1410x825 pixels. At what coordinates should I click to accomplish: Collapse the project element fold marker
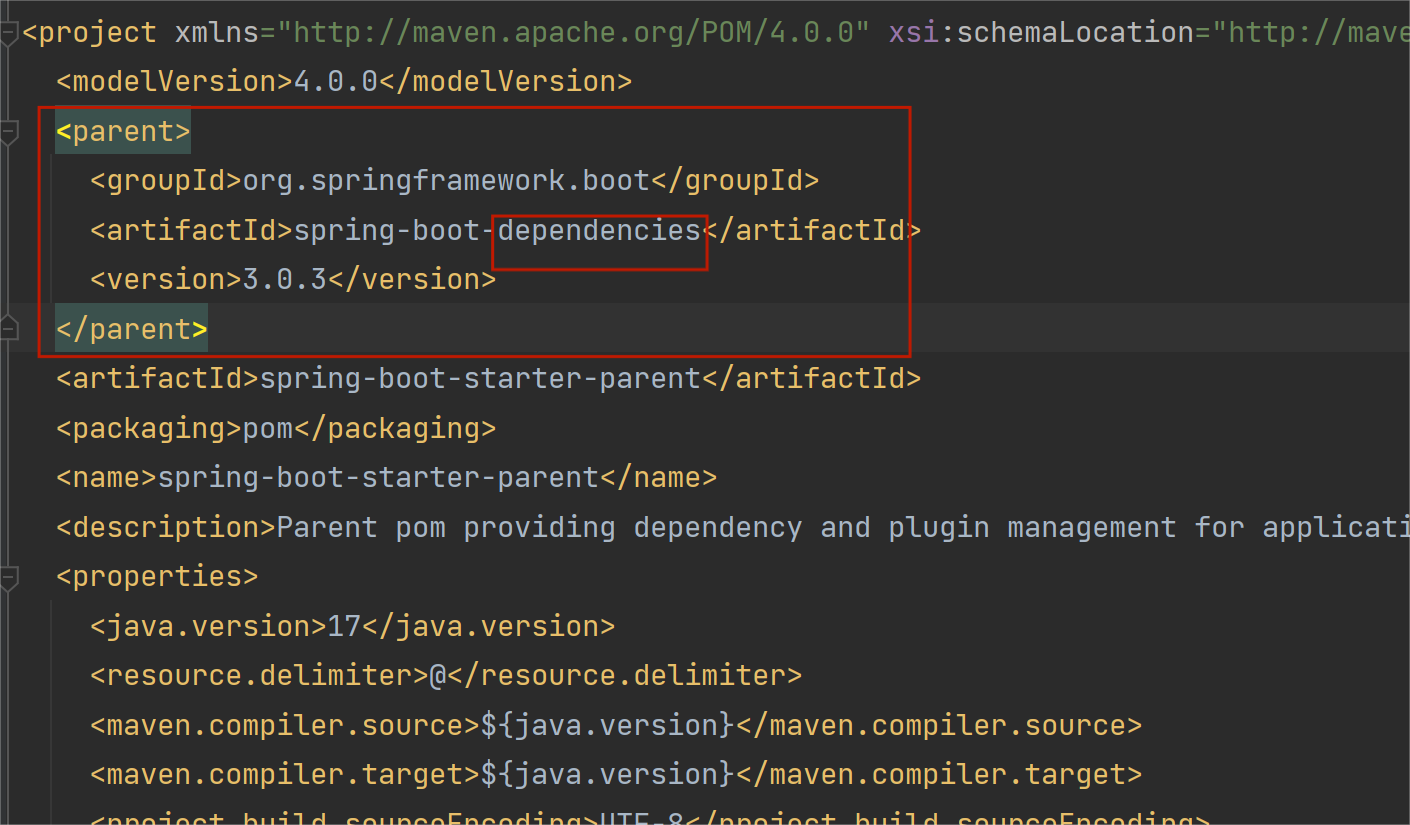pyautogui.click(x=9, y=33)
